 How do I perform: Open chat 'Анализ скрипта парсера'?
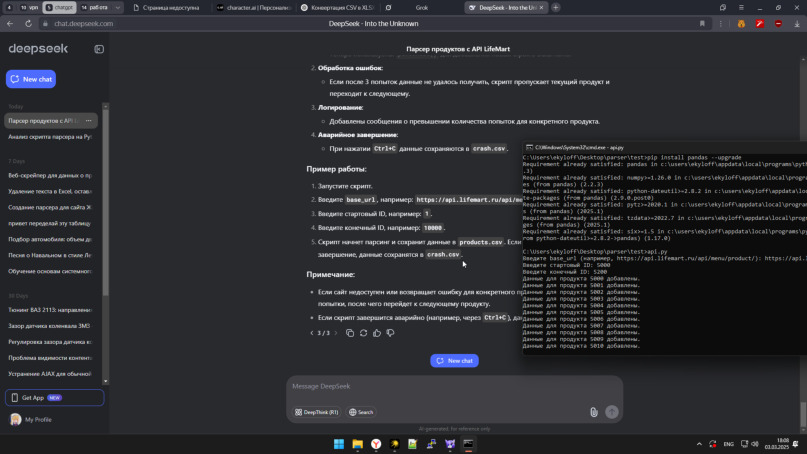pos(50,137)
